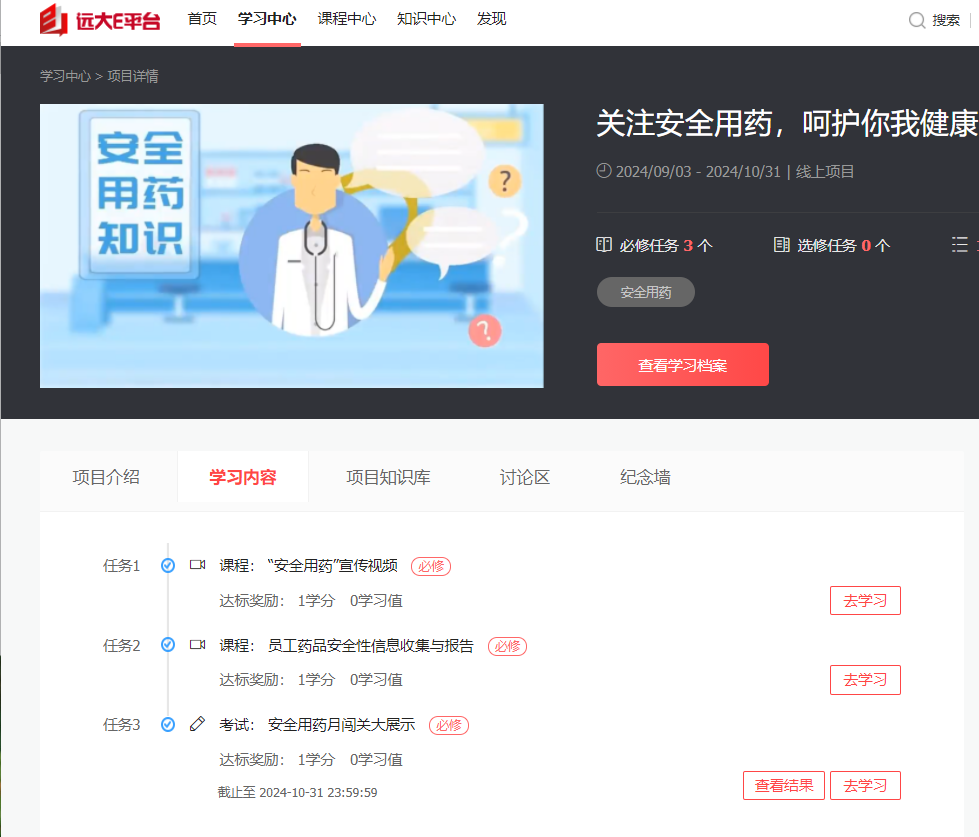Click the clock icon beside the project dates
The height and width of the screenshot is (837, 979).
tap(603, 171)
